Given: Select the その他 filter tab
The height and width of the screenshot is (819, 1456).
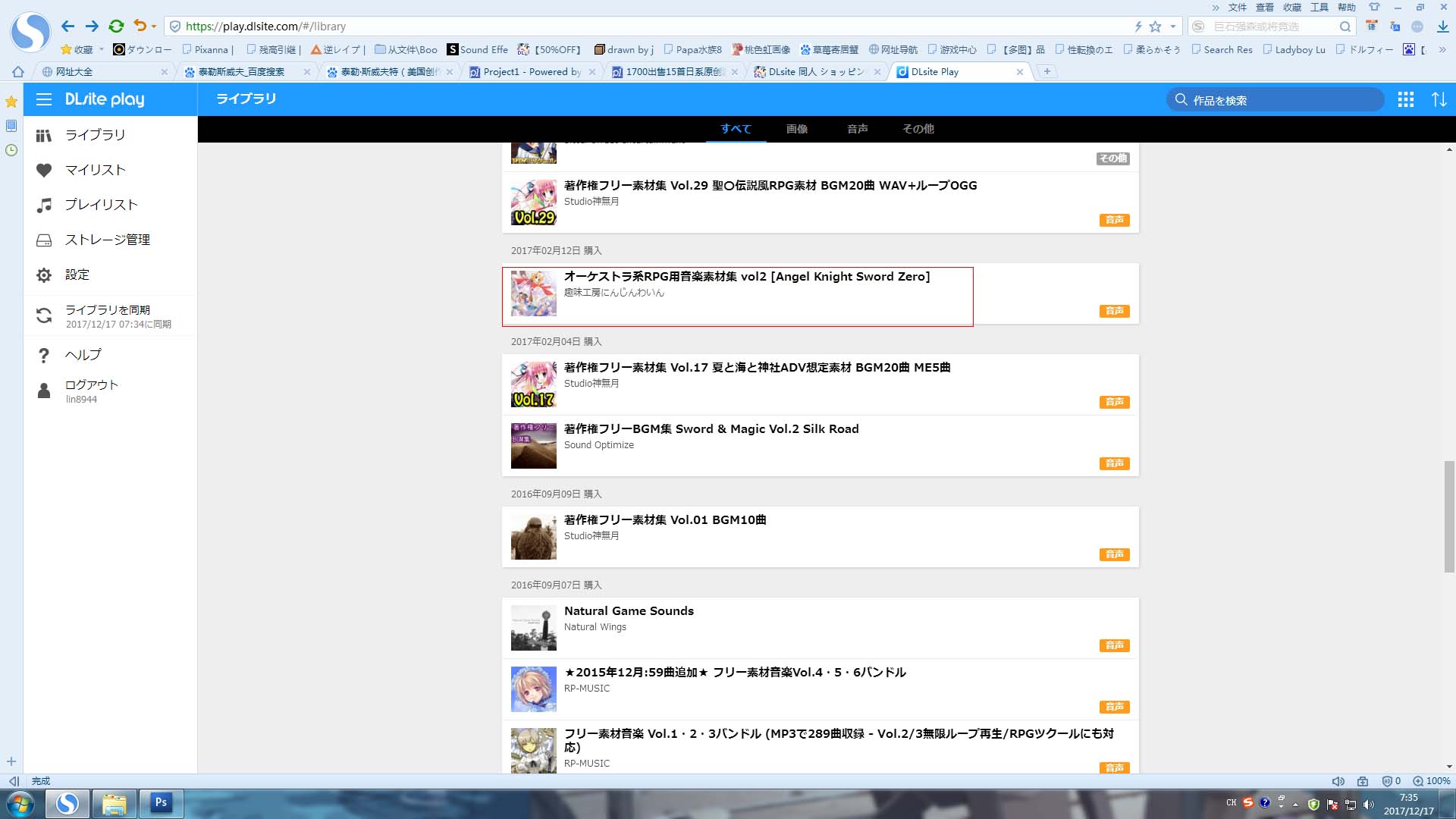Looking at the screenshot, I should (918, 129).
